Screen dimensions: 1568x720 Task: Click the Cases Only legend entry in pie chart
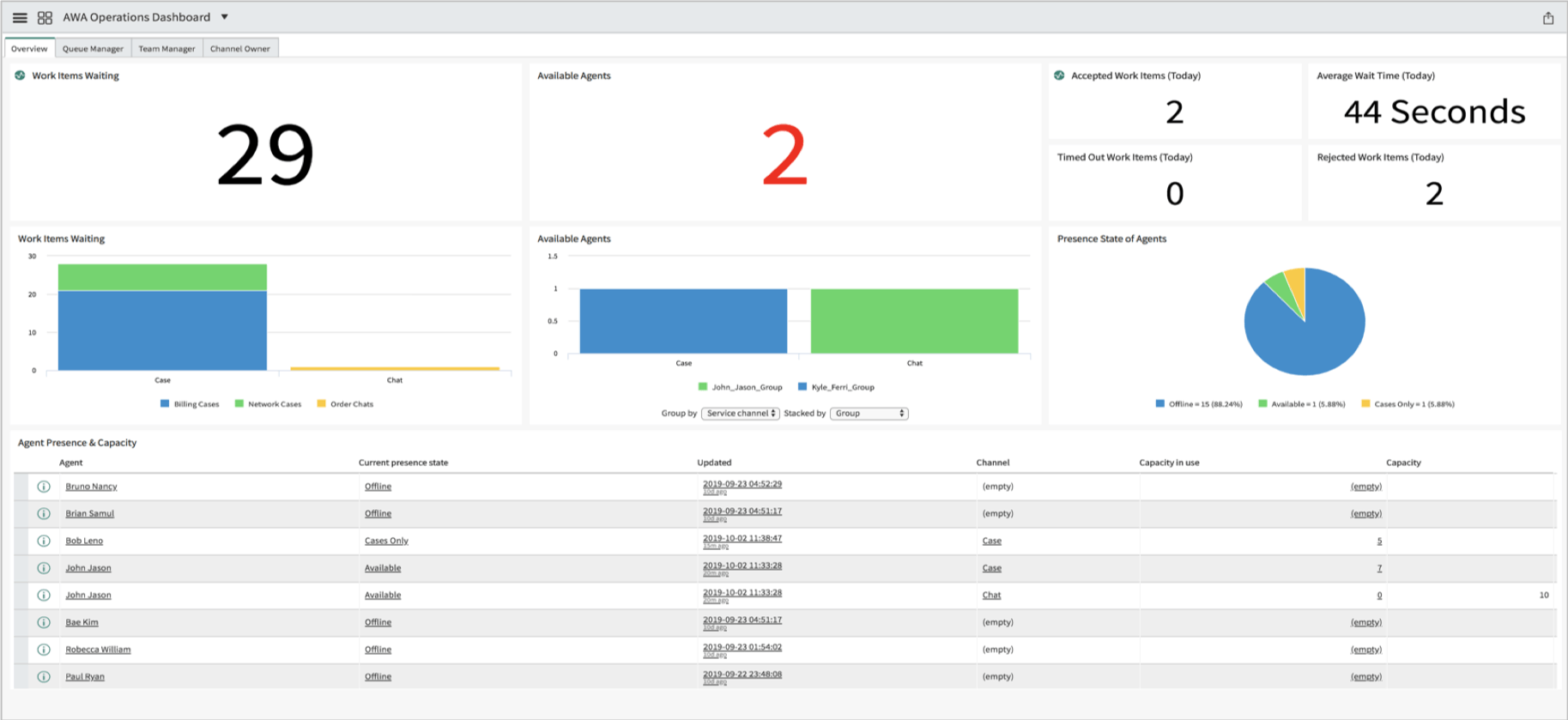[1408, 403]
